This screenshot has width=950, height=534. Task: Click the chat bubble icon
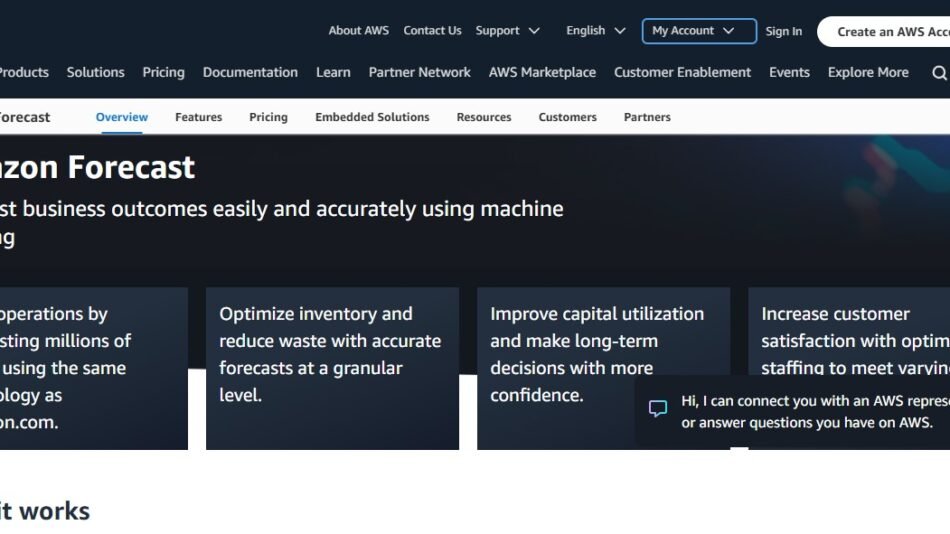pyautogui.click(x=657, y=409)
